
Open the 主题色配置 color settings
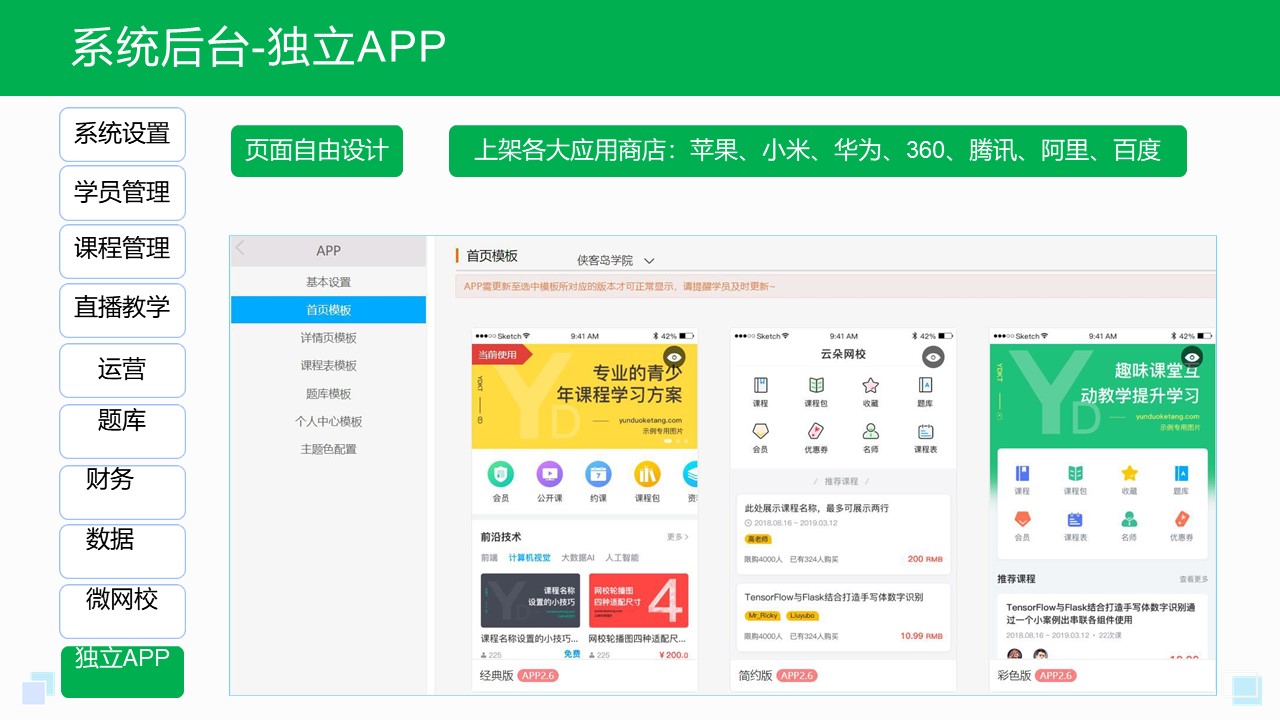(328, 448)
